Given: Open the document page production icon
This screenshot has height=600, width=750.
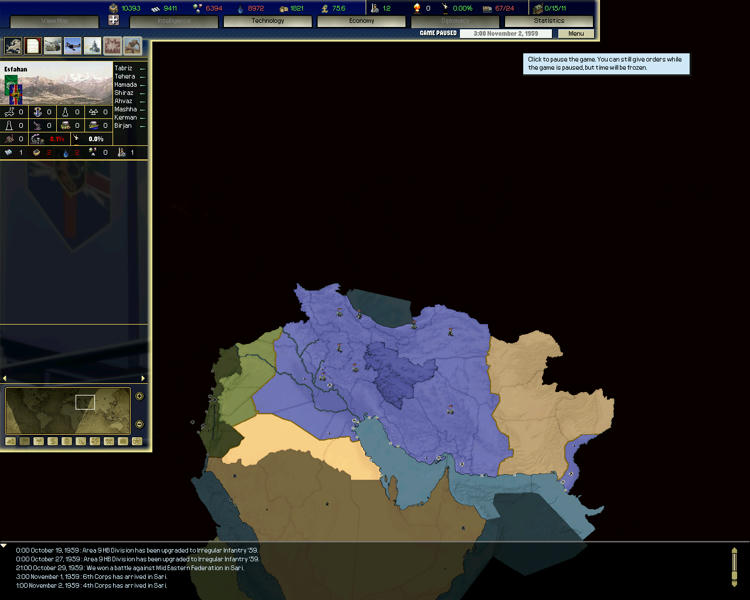Looking at the screenshot, I should [x=33, y=46].
